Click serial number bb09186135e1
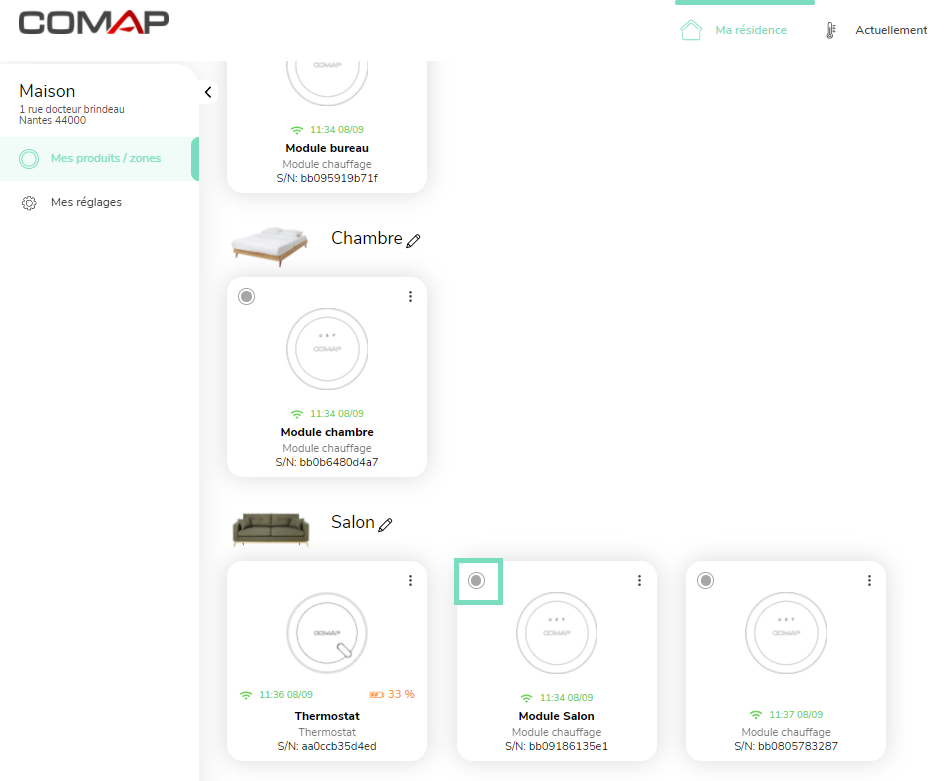Image resolution: width=944 pixels, height=781 pixels. [556, 747]
